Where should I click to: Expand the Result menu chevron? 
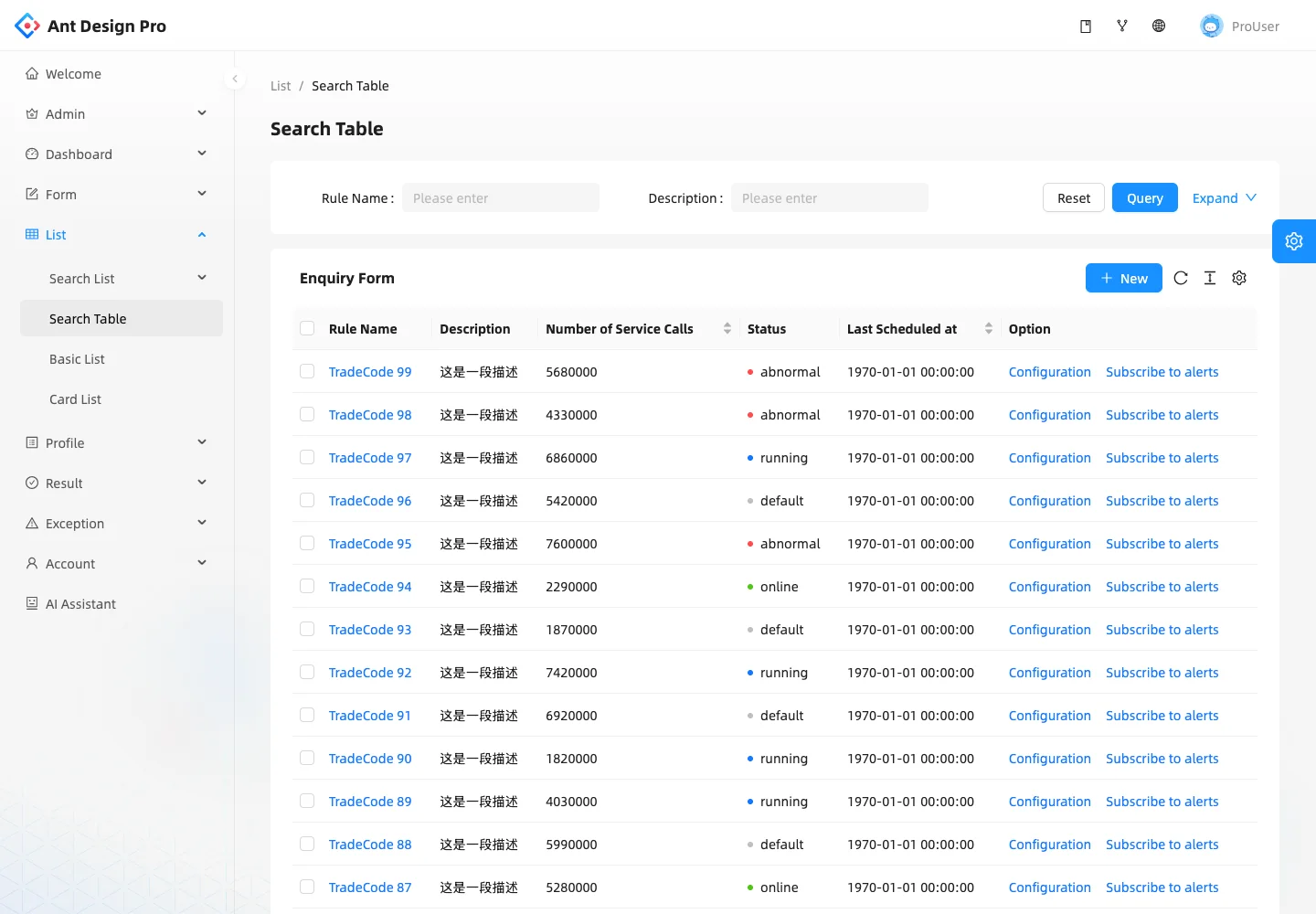pyautogui.click(x=202, y=483)
